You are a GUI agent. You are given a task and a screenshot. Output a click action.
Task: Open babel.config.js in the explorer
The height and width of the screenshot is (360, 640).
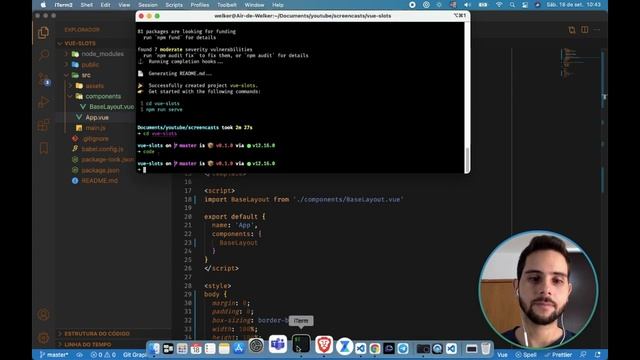click(x=102, y=149)
